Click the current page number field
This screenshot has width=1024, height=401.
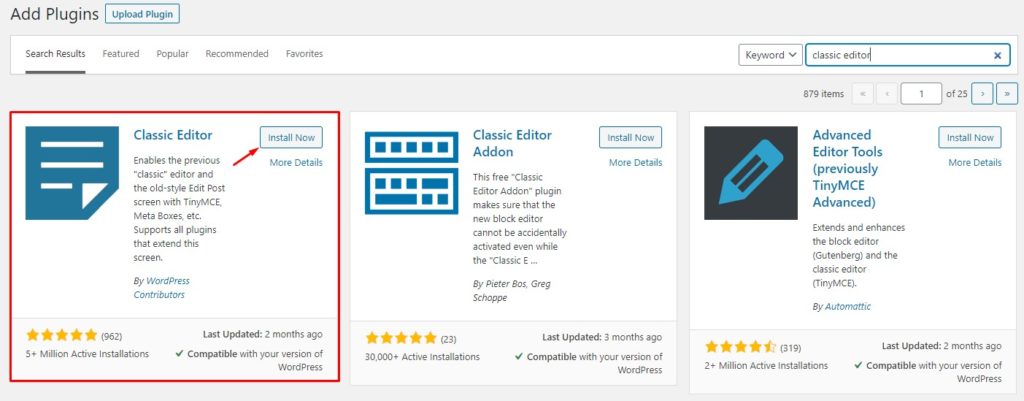tap(921, 94)
